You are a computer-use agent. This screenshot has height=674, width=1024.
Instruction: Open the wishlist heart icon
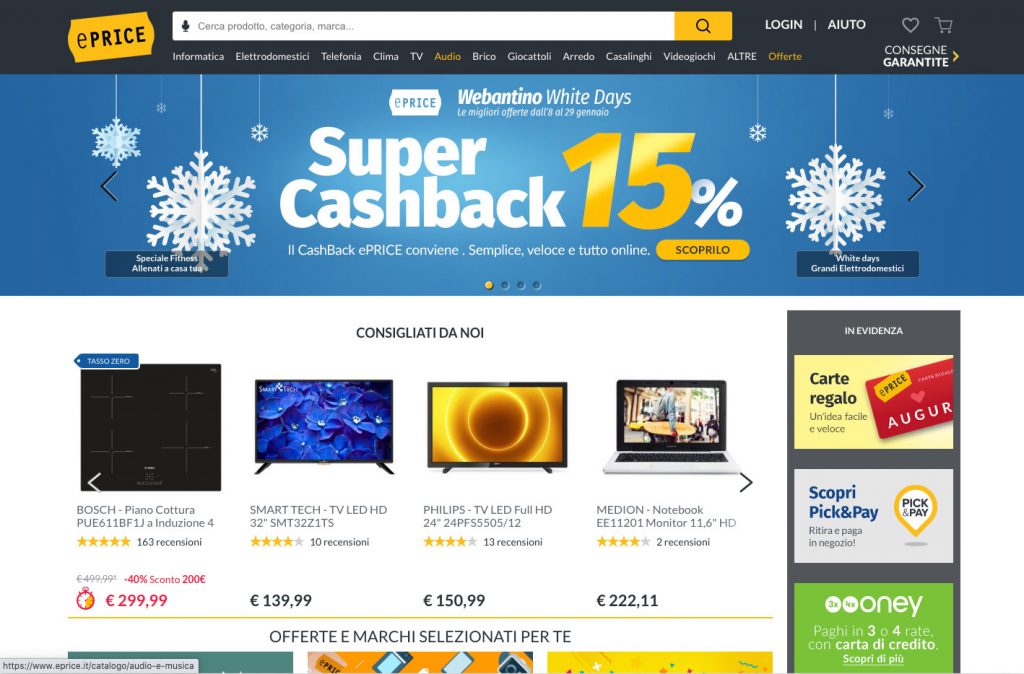click(910, 25)
